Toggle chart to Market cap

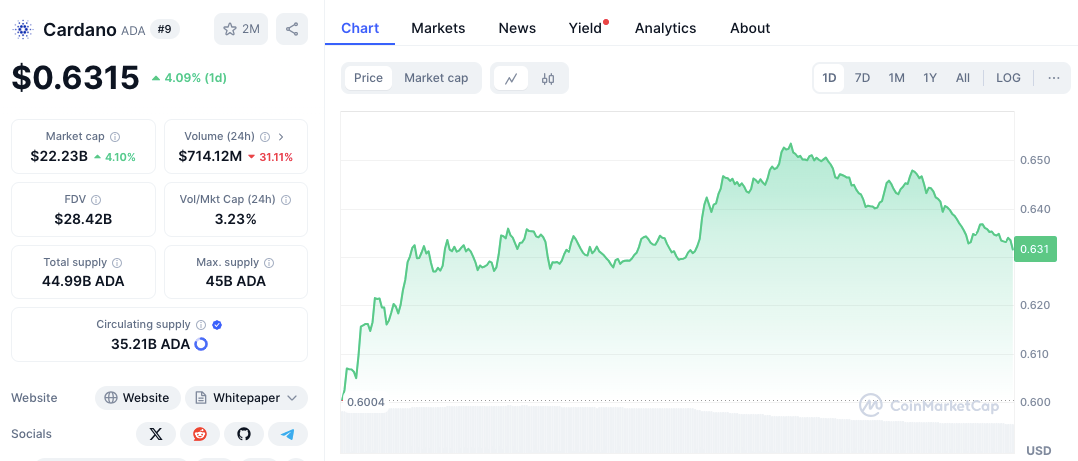tap(436, 78)
